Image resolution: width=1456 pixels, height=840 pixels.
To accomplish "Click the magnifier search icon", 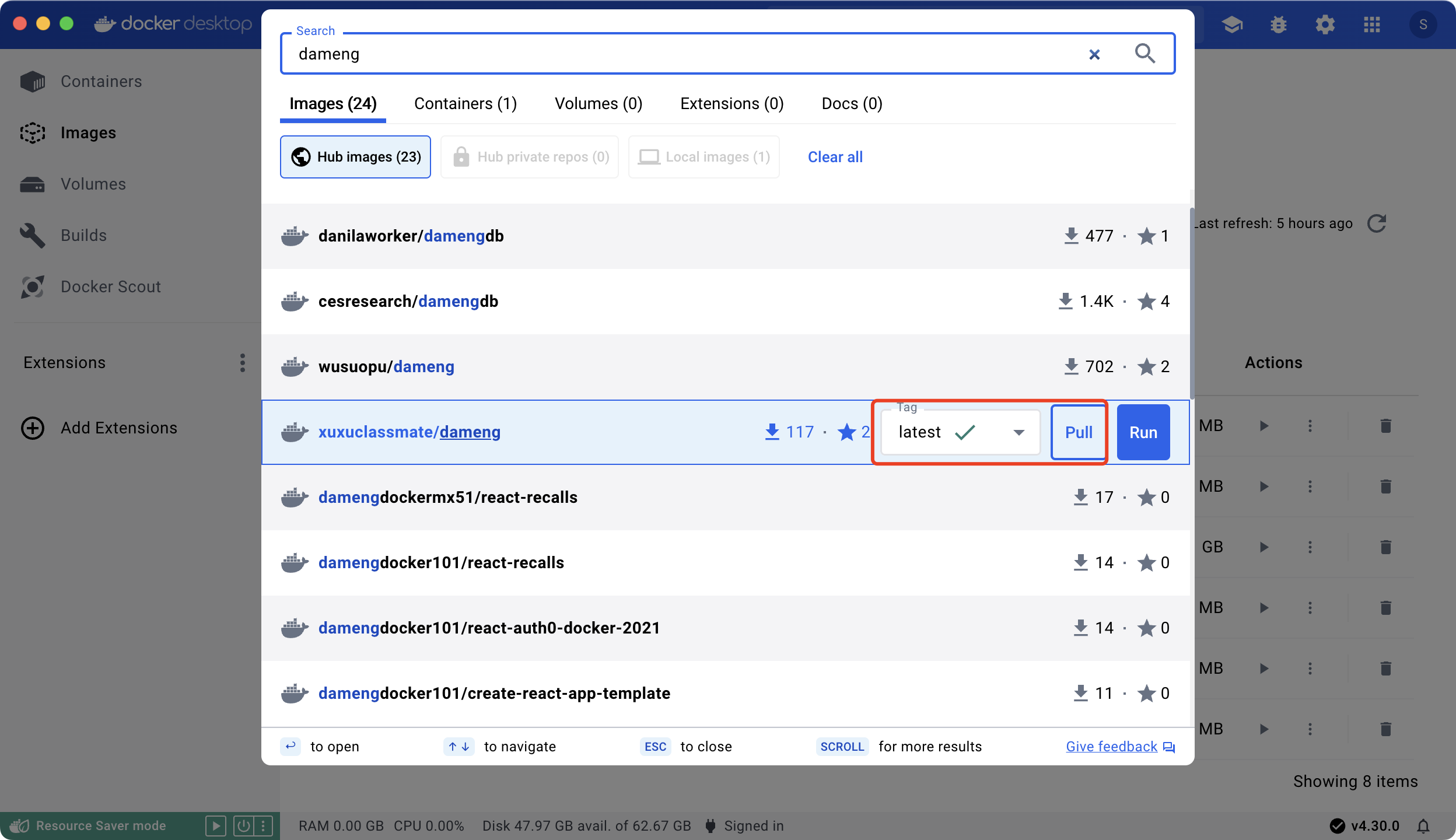I will coord(1144,53).
